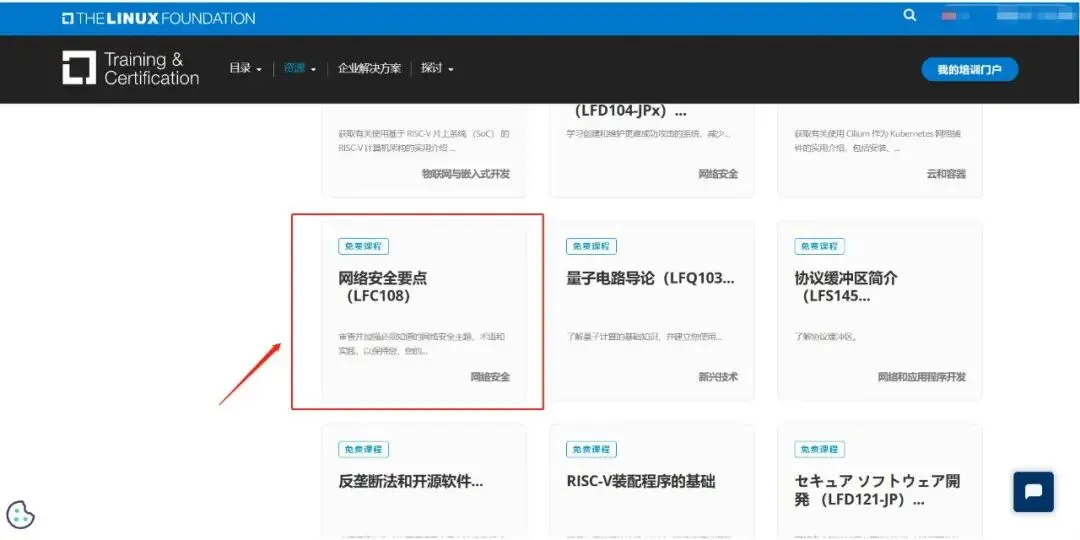Click 物联网与嵌入式开发 category label
This screenshot has width=1080, height=540.
pyautogui.click(x=466, y=174)
